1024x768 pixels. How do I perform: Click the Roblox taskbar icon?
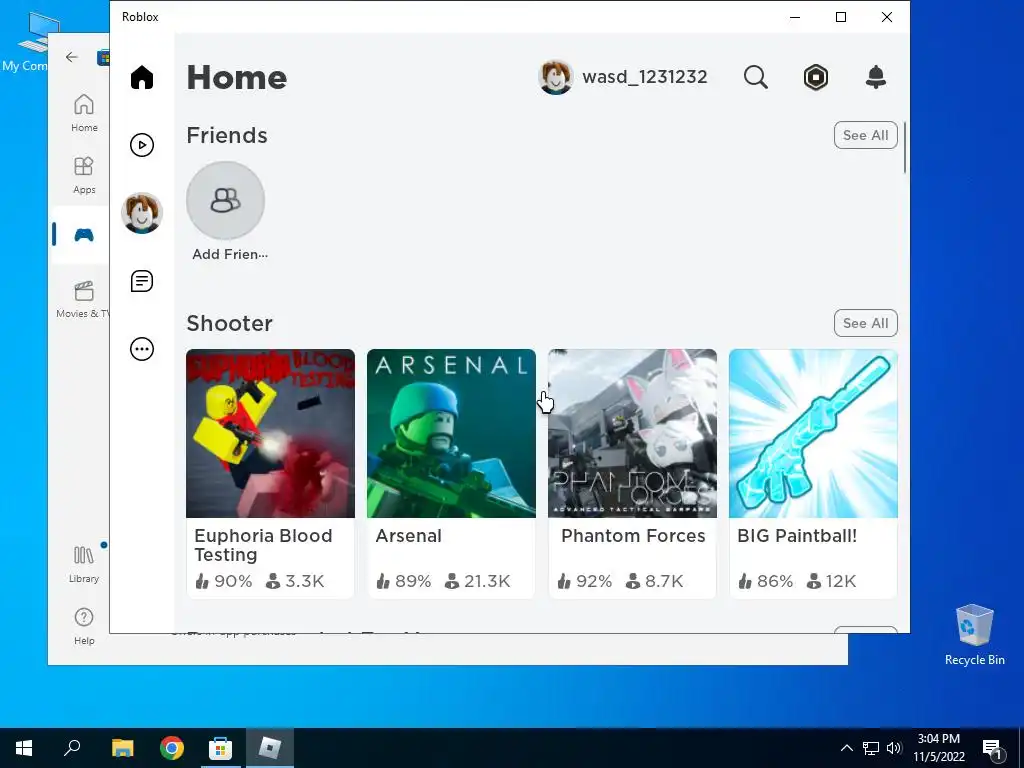click(270, 748)
